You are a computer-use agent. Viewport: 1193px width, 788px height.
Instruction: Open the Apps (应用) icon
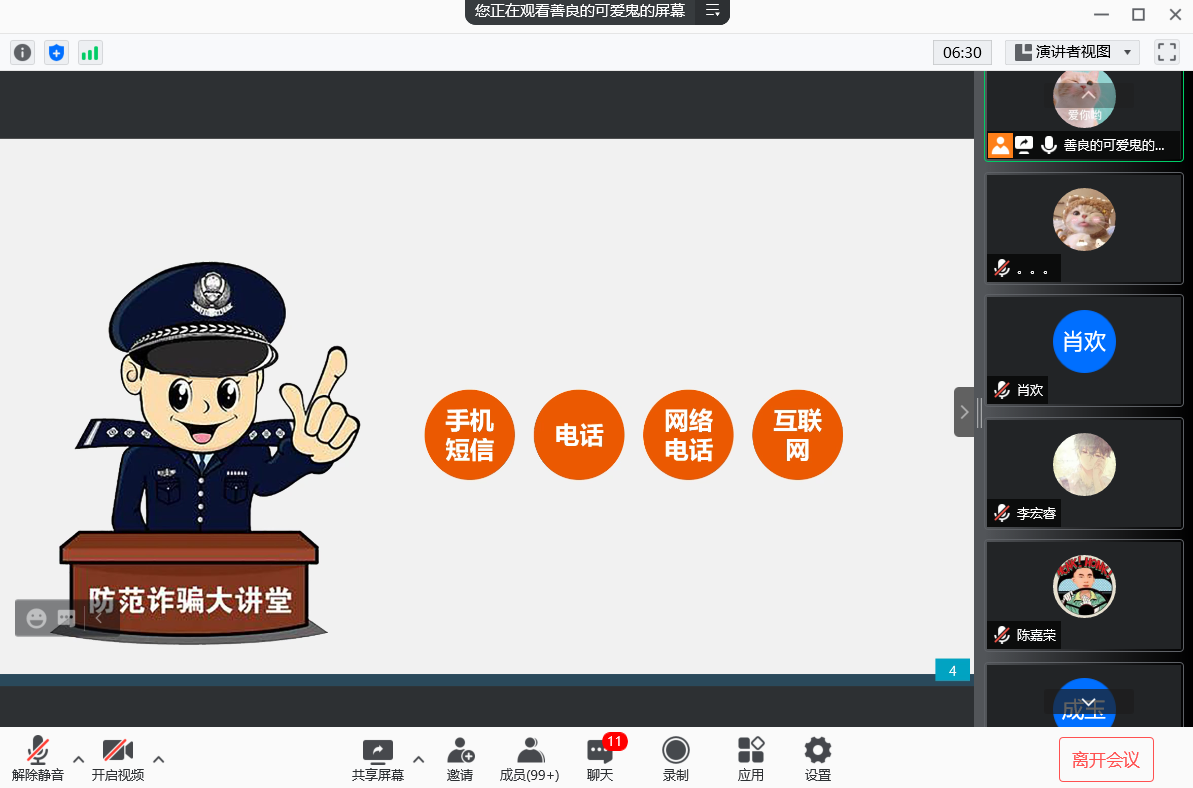pyautogui.click(x=750, y=759)
